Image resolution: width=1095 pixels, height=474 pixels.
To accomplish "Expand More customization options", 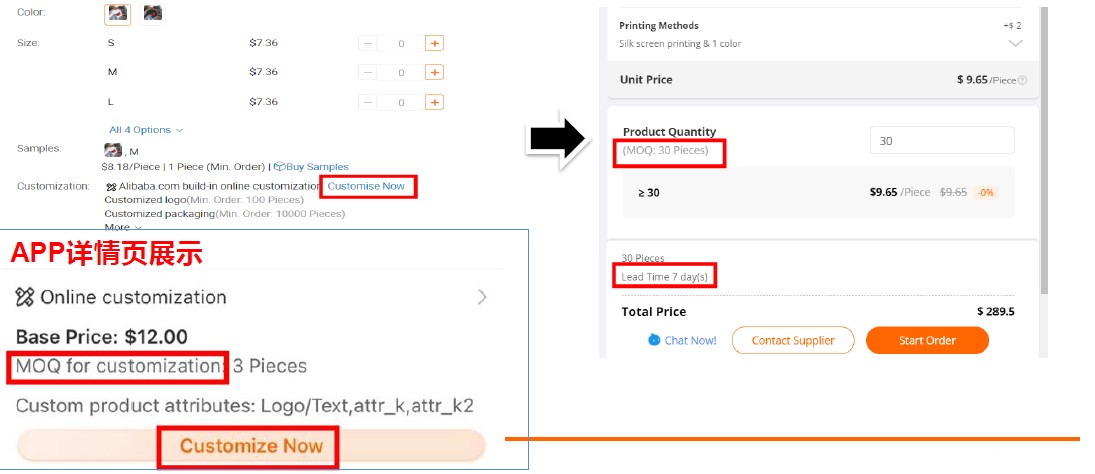I will tap(123, 227).
